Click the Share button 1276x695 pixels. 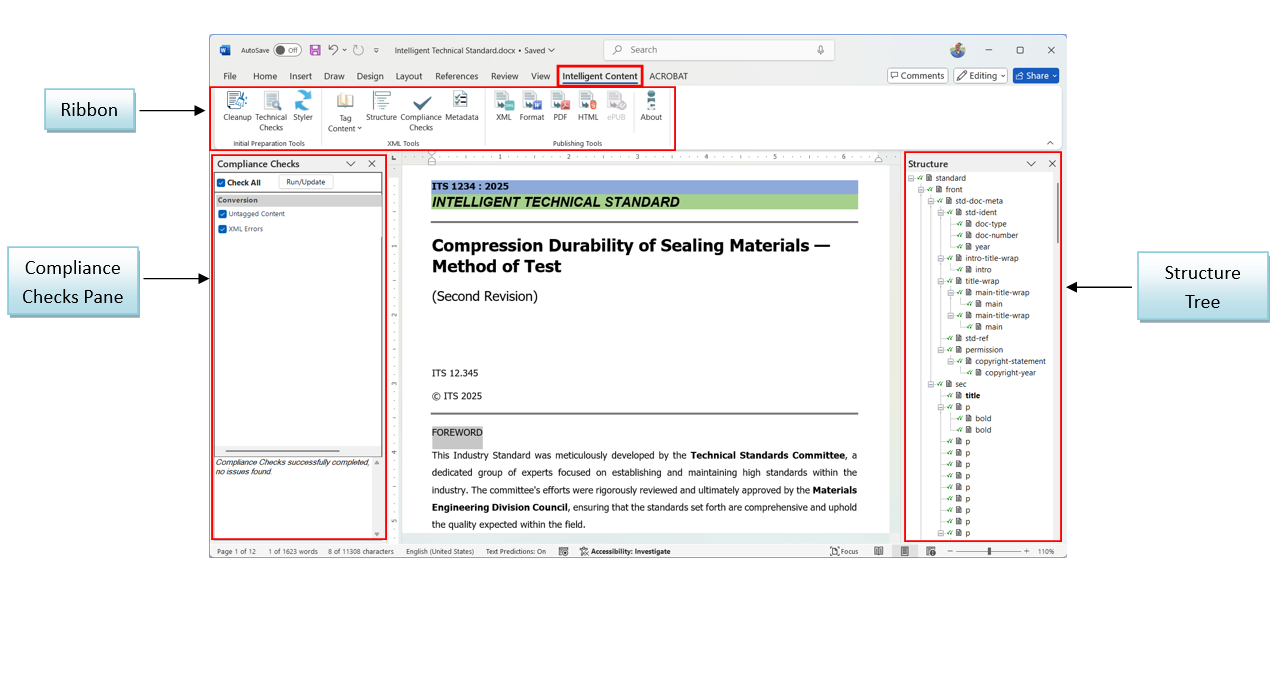pos(1035,76)
